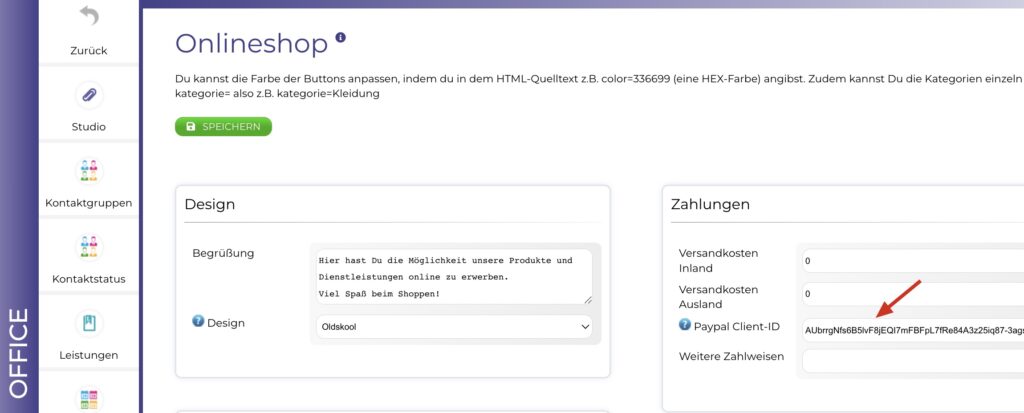Focus the Versandkosten Inland field
This screenshot has width=1024, height=413.
[910, 260]
